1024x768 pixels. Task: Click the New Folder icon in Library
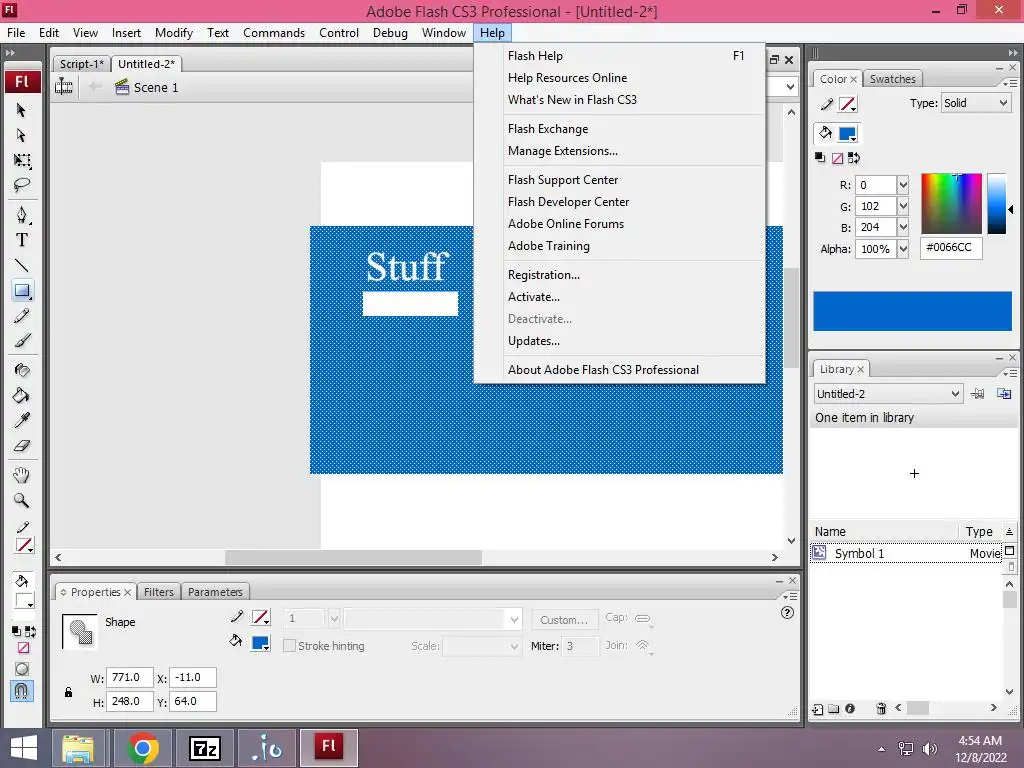(834, 709)
